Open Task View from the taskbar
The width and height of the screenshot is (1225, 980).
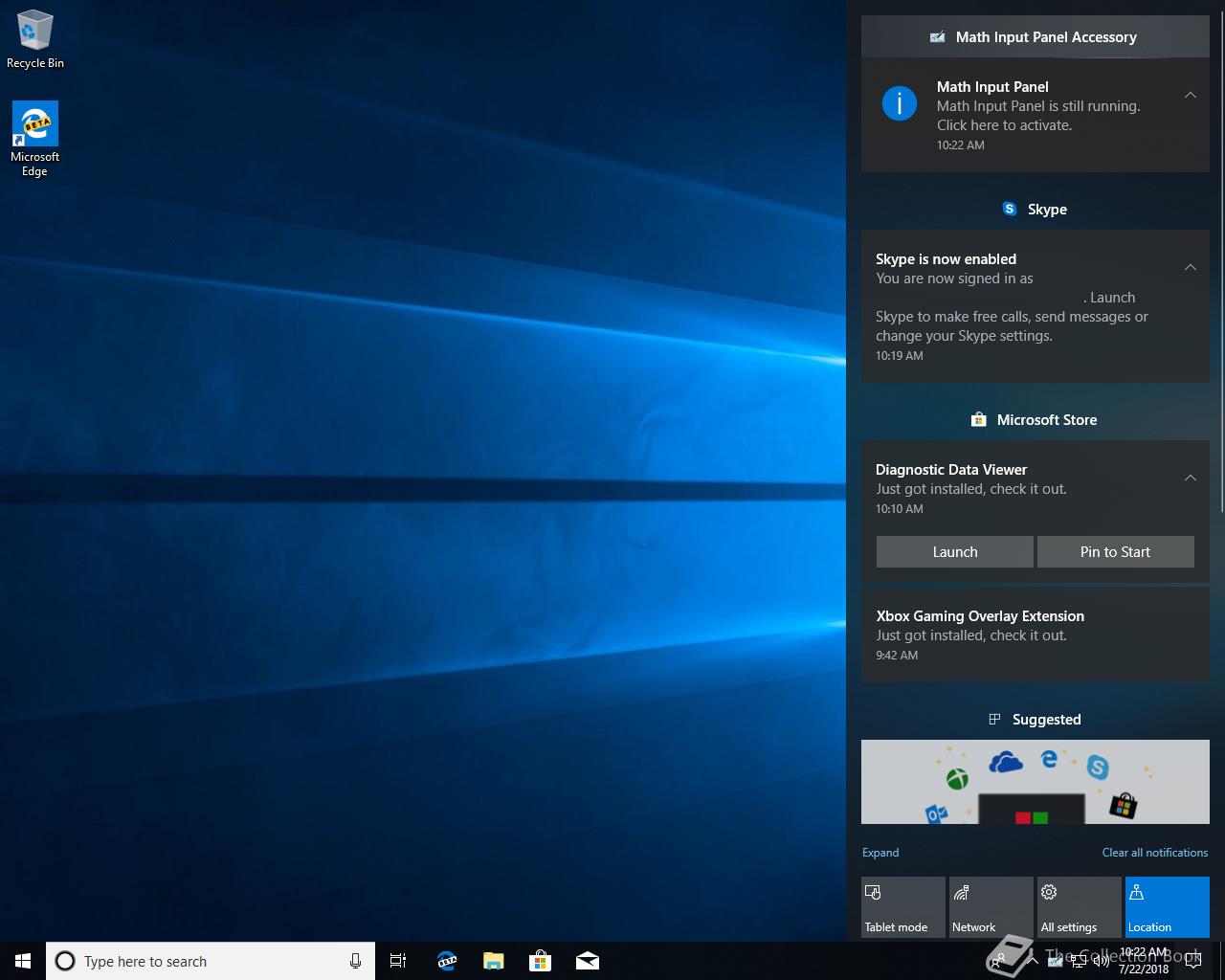398,961
